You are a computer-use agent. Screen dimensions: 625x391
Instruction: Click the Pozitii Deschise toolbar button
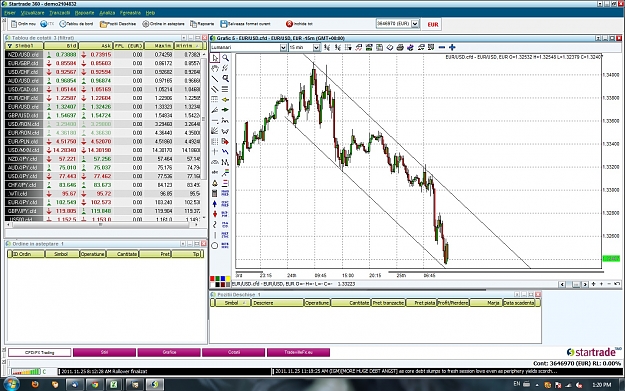[x=118, y=24]
